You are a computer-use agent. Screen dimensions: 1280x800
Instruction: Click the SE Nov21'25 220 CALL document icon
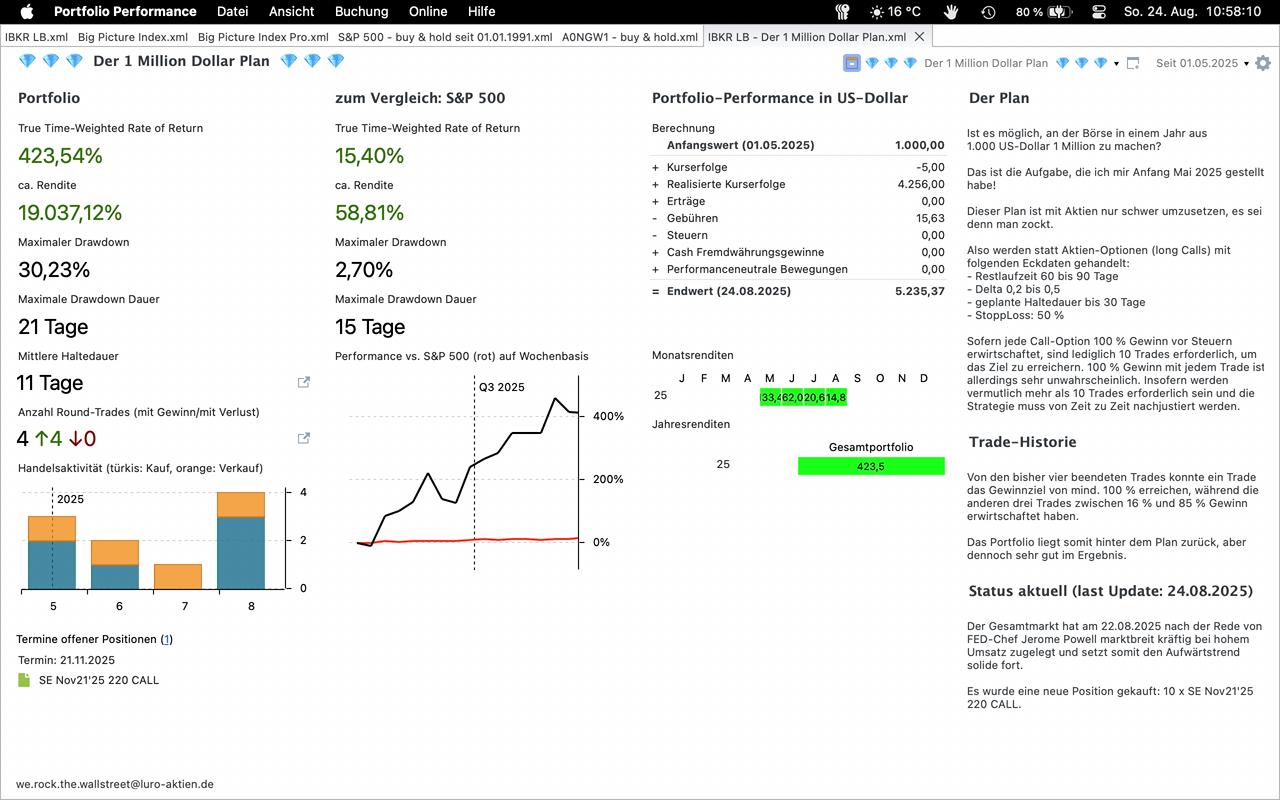tap(25, 680)
